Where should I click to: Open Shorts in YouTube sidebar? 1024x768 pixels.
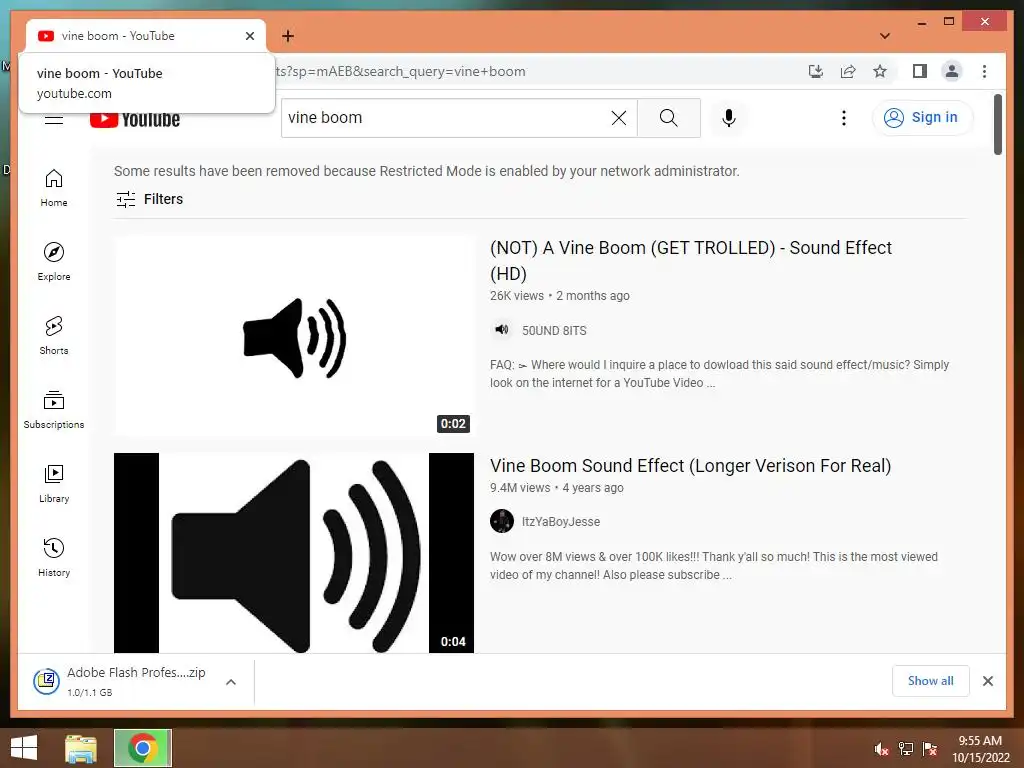54,336
